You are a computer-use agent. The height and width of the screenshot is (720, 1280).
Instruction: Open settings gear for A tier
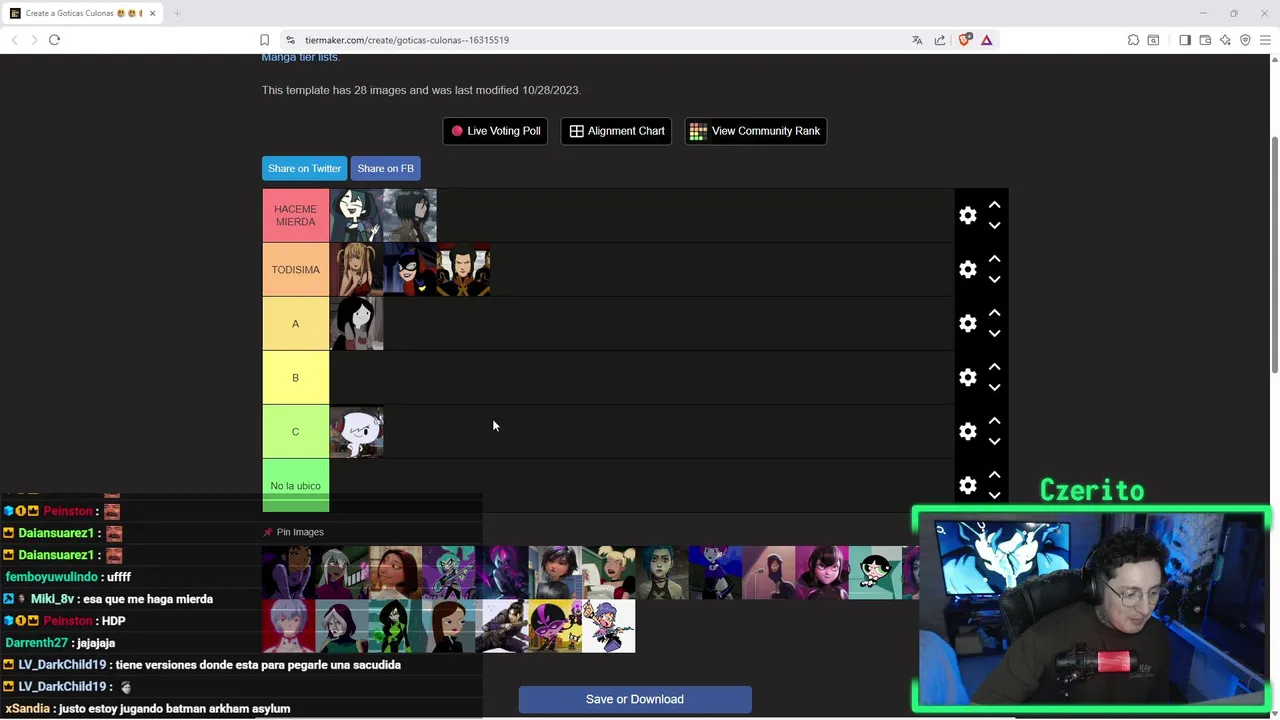(967, 323)
